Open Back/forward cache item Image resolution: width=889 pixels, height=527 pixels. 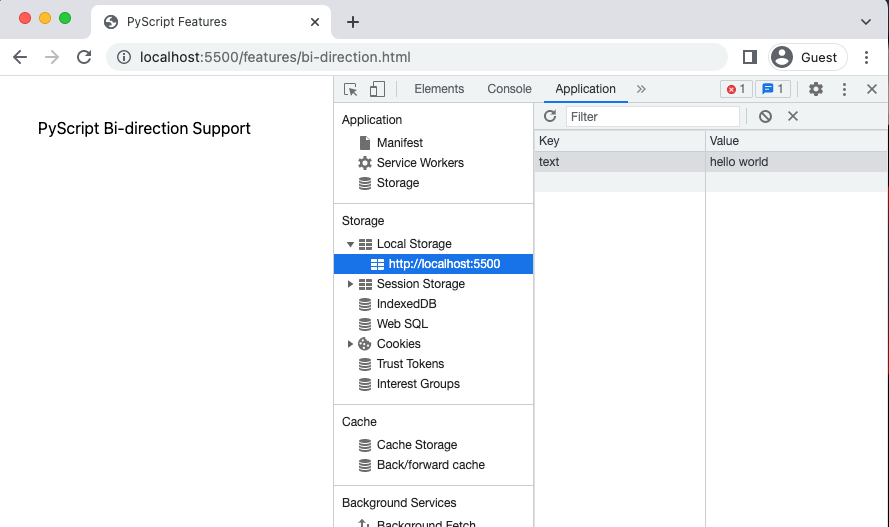(430, 465)
